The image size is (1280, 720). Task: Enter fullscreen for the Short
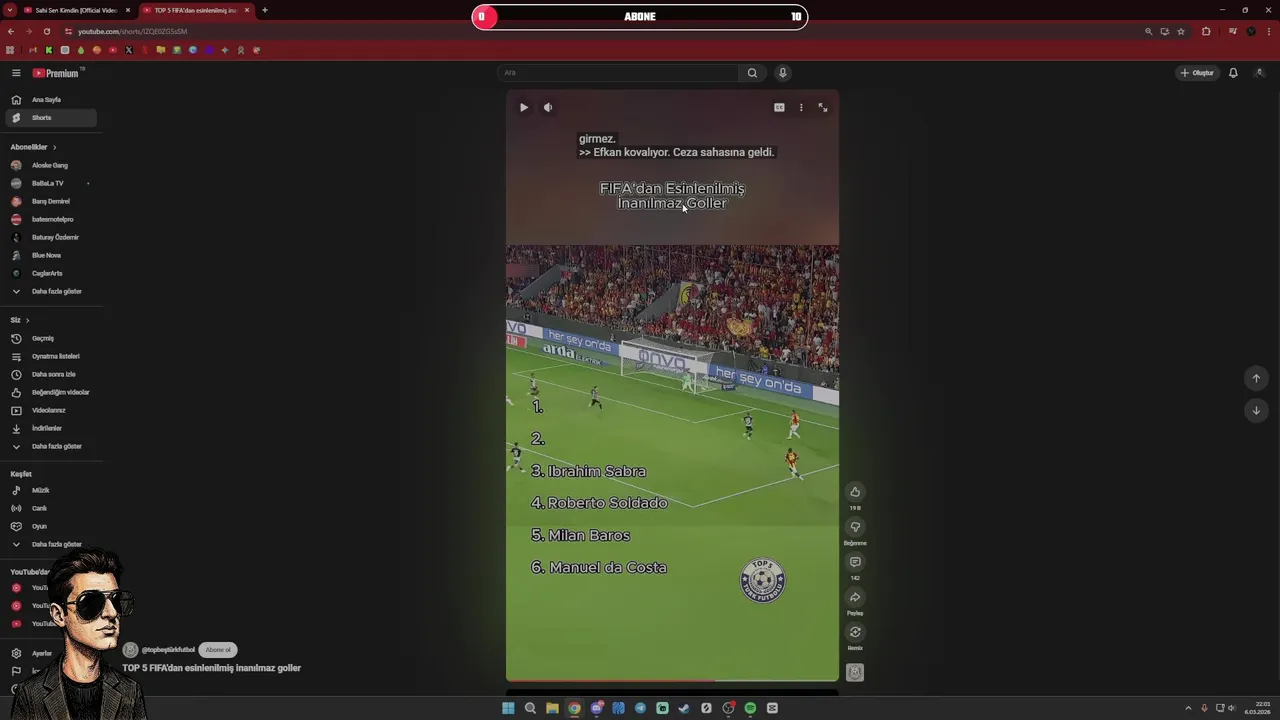click(823, 107)
